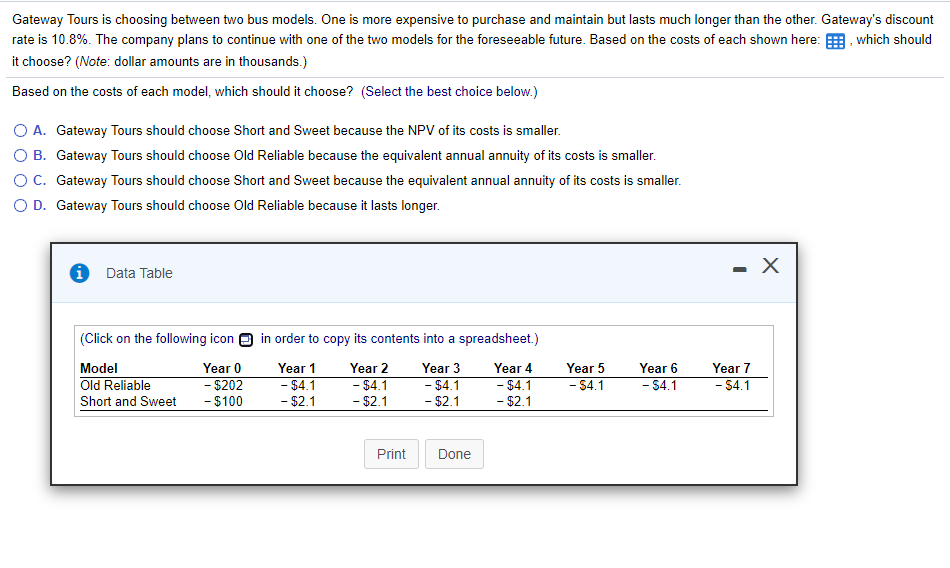
Task: Click the -$100 cell
Action: 223,401
